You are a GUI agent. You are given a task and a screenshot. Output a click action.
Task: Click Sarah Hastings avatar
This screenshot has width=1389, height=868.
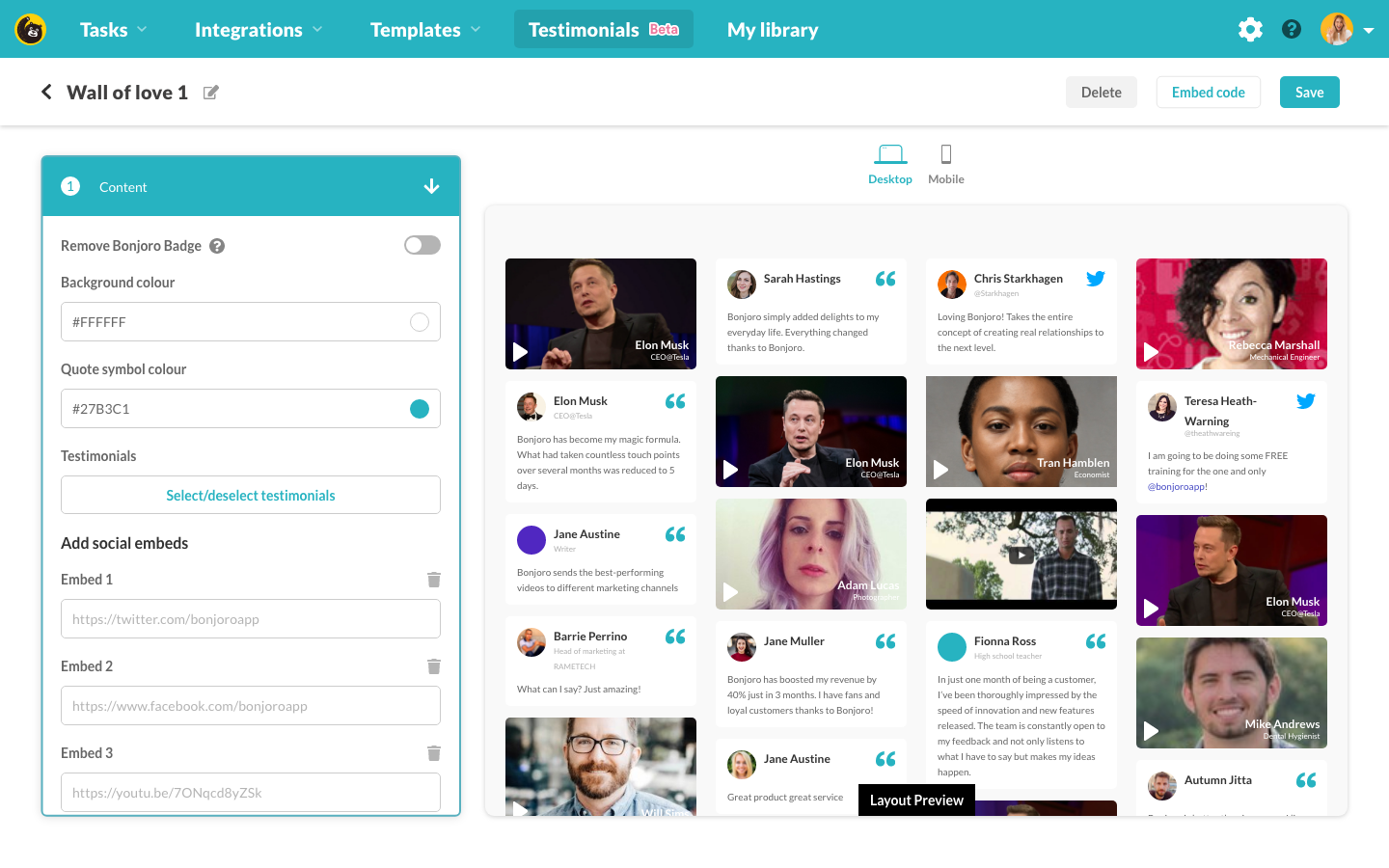click(x=742, y=285)
